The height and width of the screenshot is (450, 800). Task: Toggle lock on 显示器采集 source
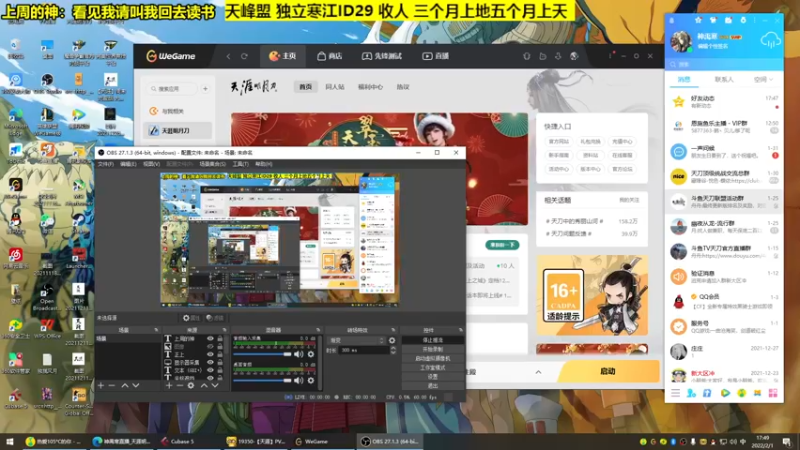(220, 362)
